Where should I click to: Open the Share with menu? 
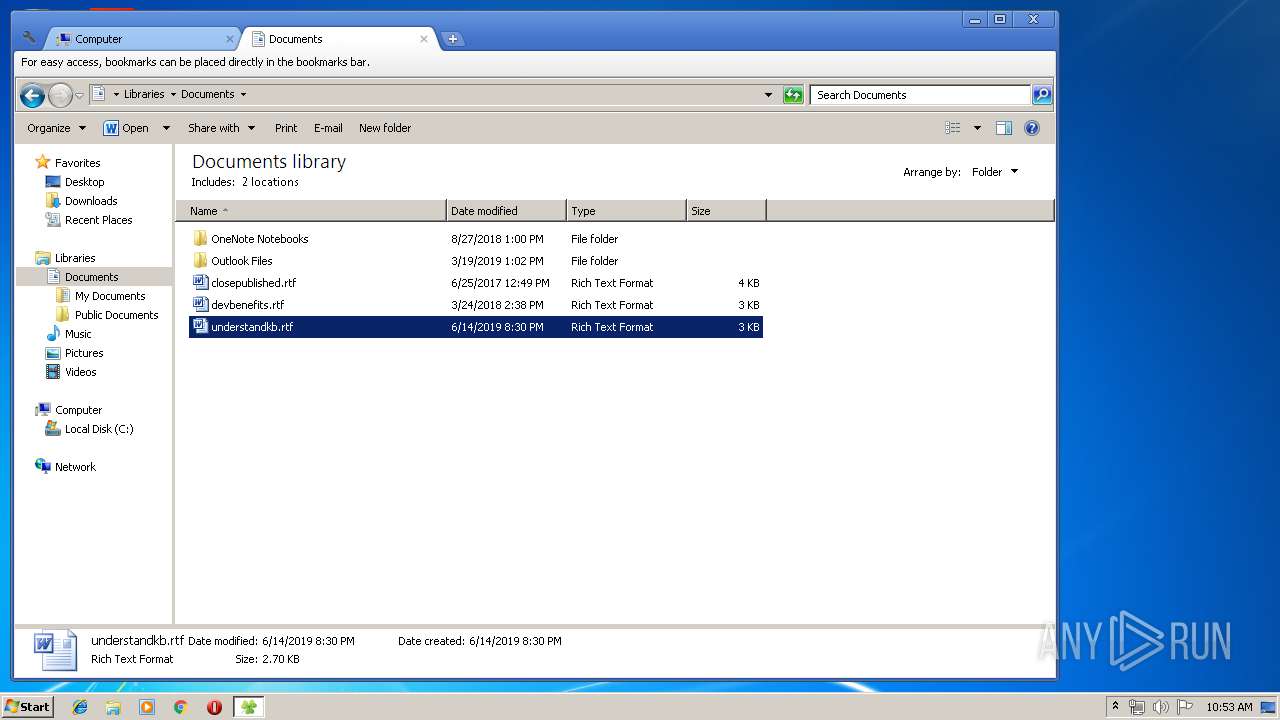click(x=221, y=128)
